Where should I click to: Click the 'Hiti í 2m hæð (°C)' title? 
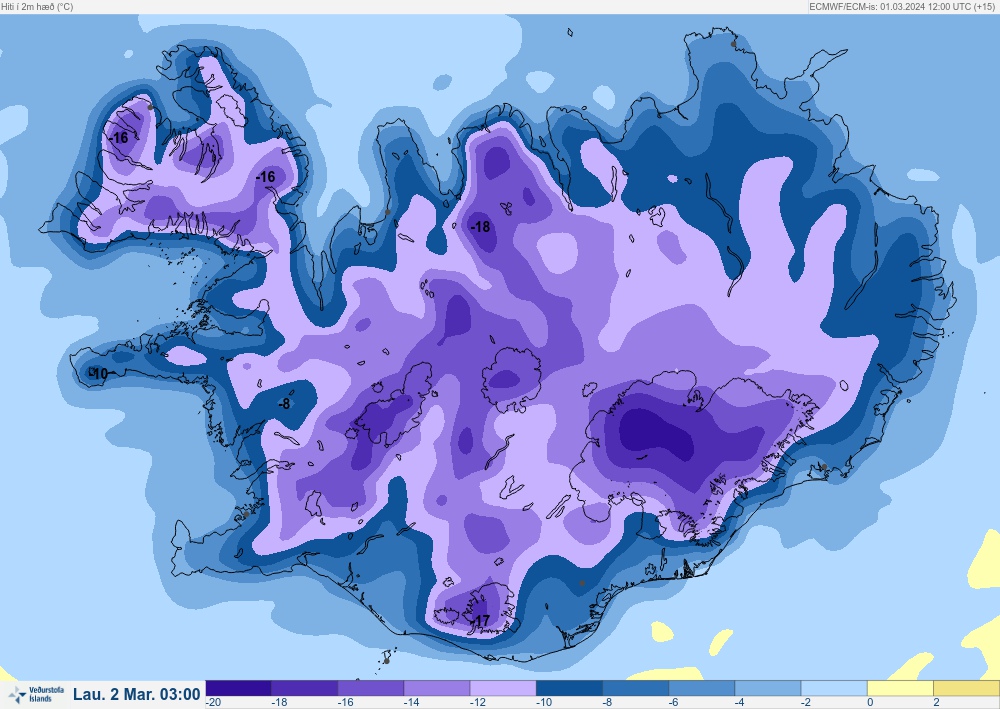pyautogui.click(x=37, y=6)
